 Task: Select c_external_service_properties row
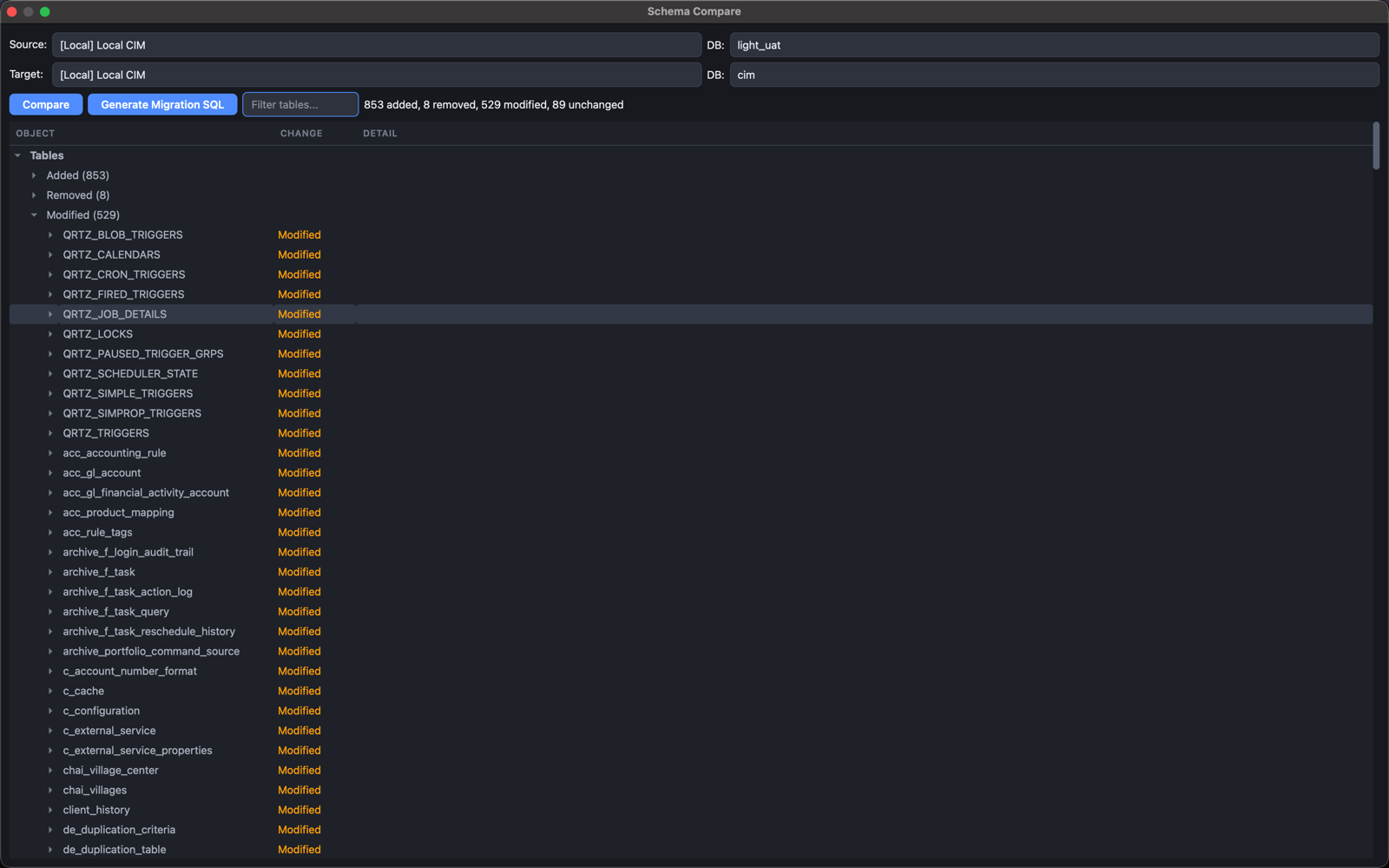coord(691,751)
